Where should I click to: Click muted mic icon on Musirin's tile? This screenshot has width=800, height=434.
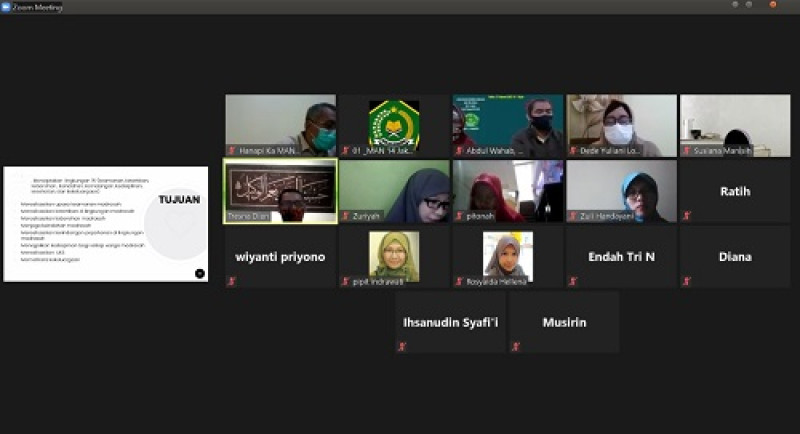516,347
